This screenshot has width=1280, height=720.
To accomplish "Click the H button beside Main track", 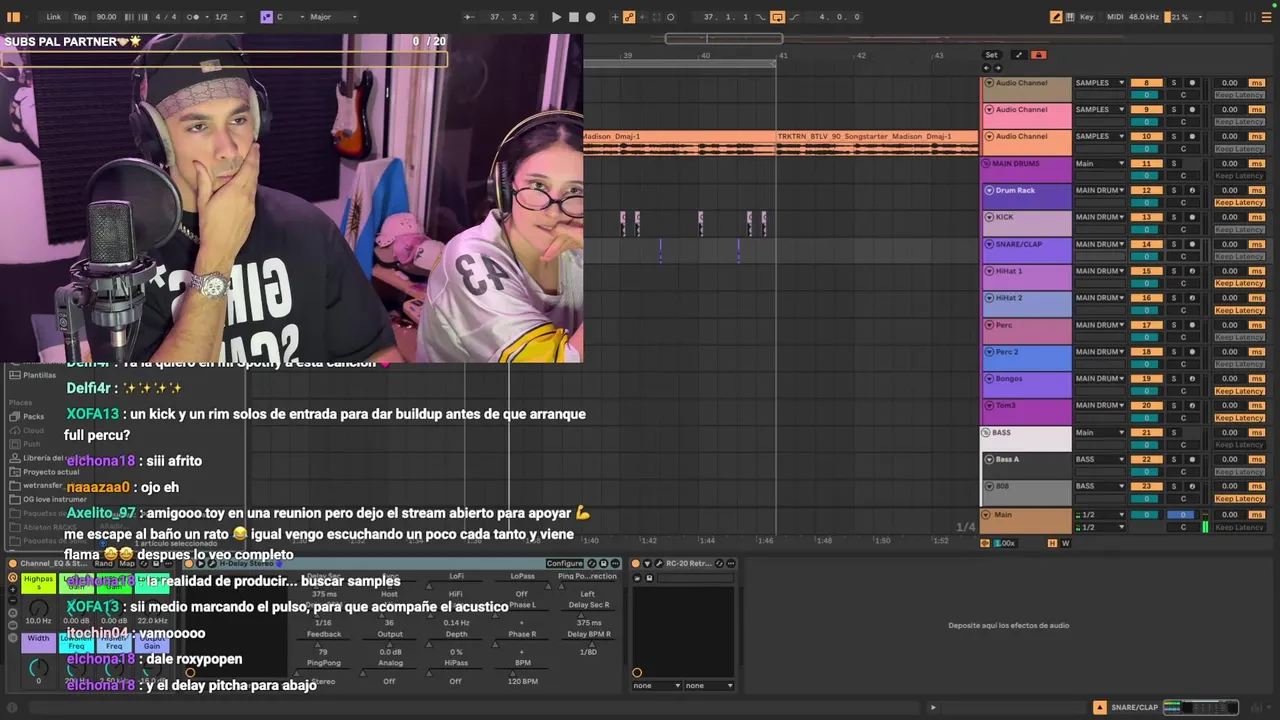I will point(1052,543).
